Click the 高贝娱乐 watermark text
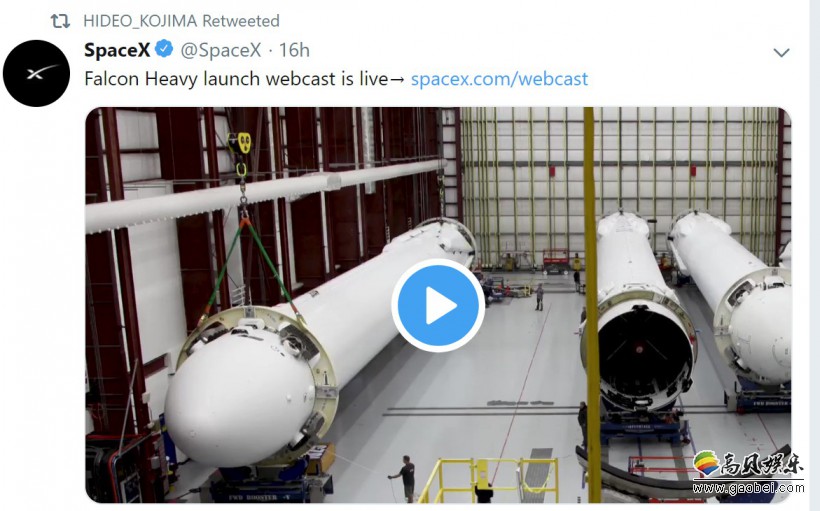 pos(761,462)
